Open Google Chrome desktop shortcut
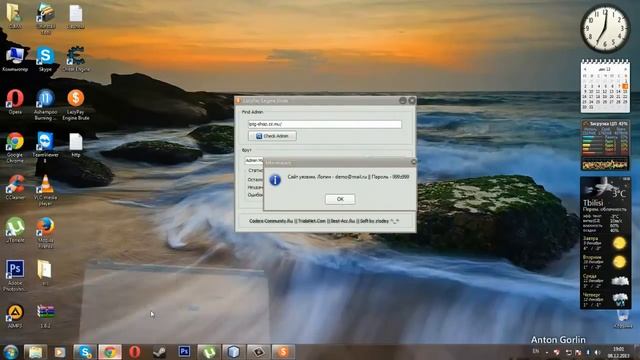This screenshot has height=360, width=640. [x=15, y=148]
